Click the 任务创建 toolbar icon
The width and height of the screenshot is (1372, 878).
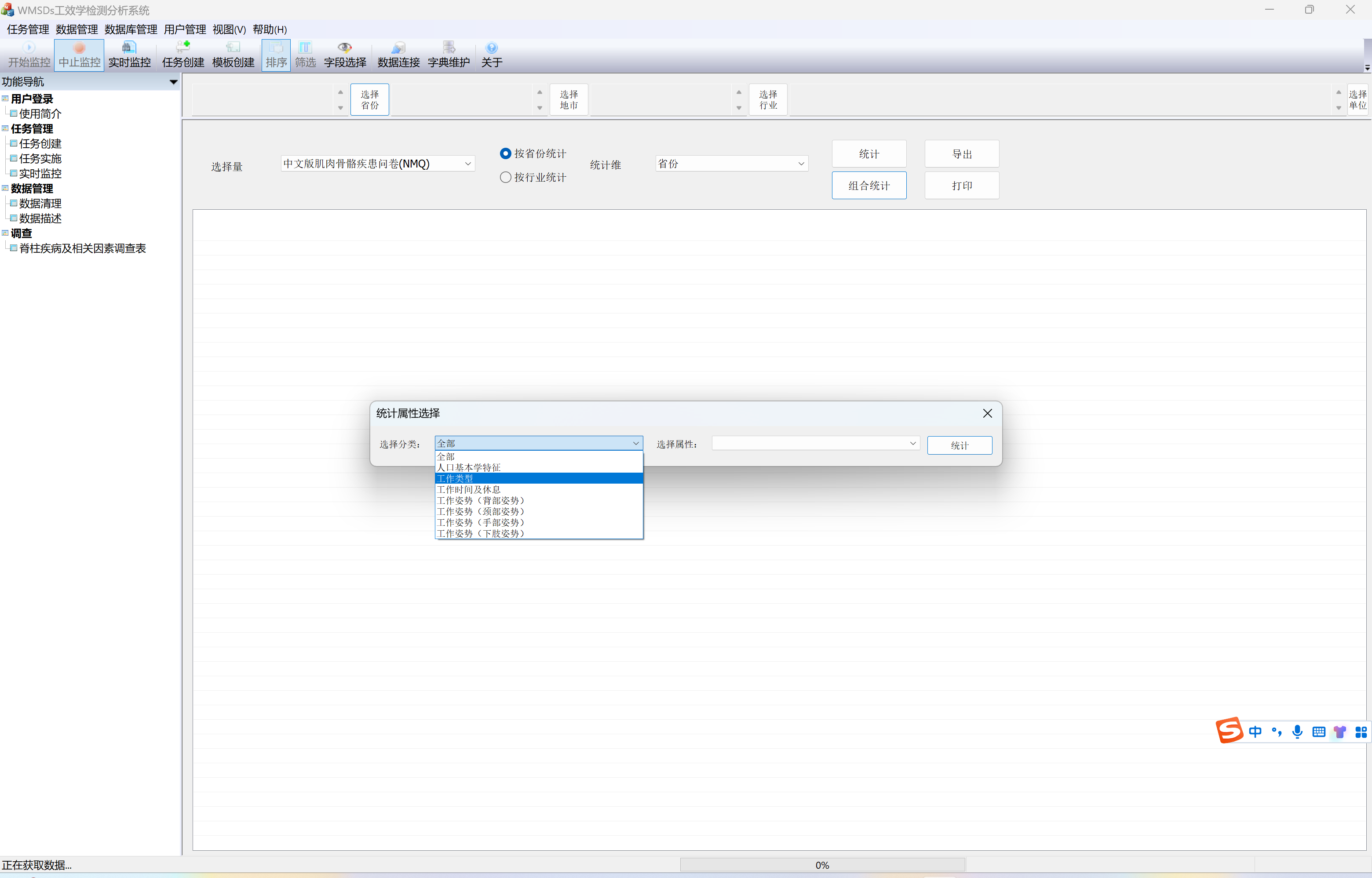click(183, 55)
